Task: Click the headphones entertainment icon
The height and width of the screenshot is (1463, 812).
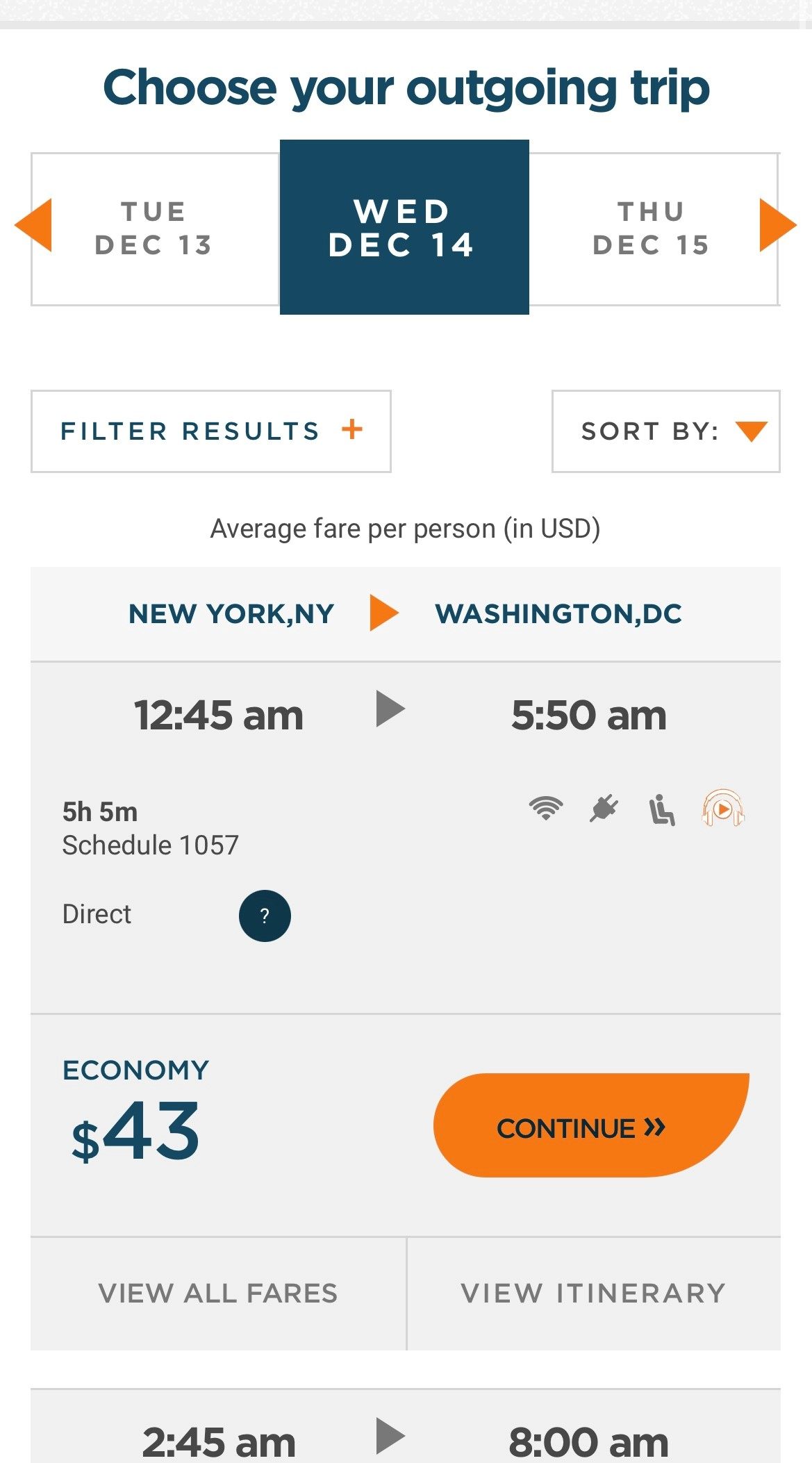Action: [722, 809]
